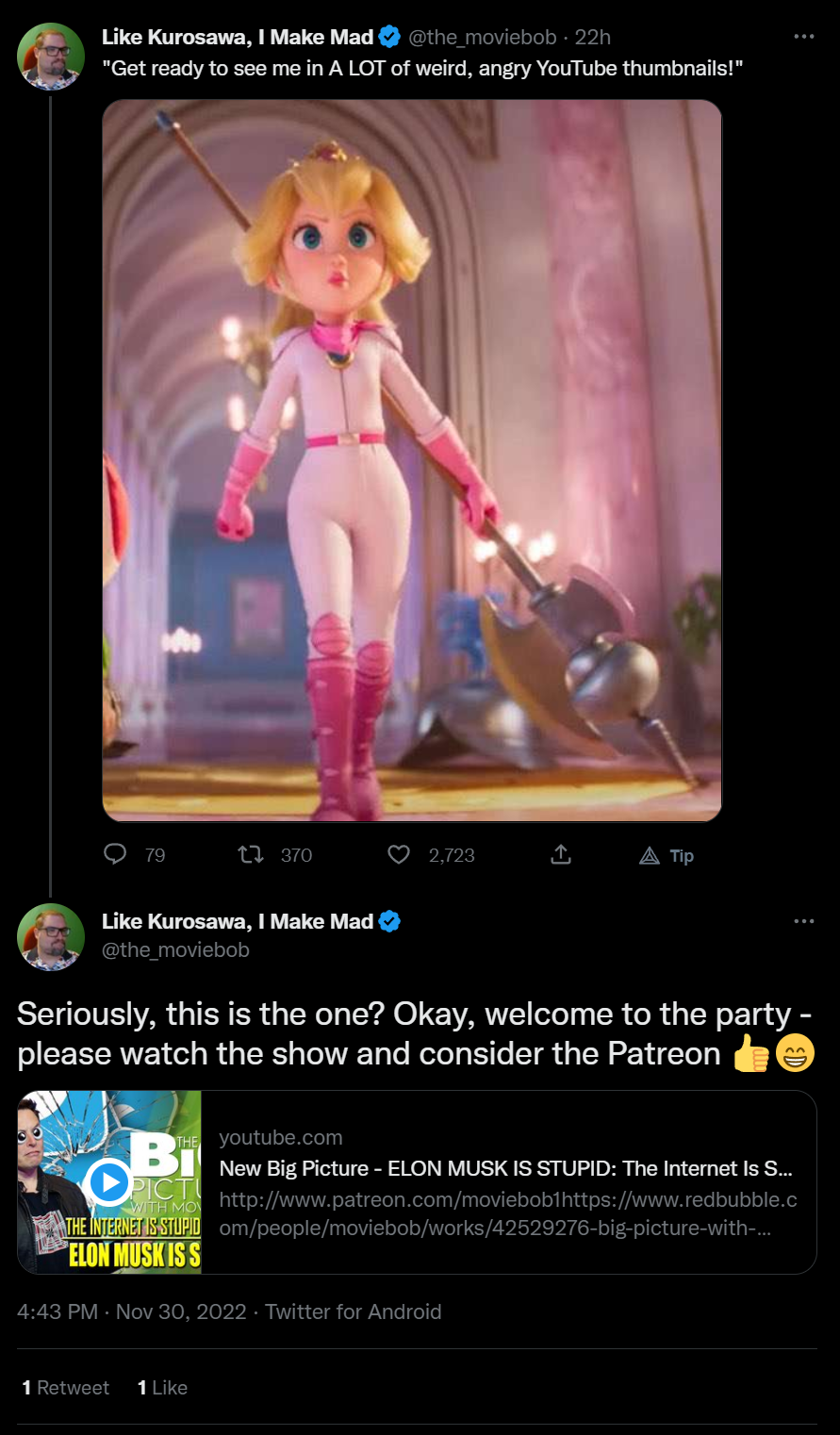Play the YouTube video card thumbnail
The height and width of the screenshot is (1435, 840).
(x=109, y=1181)
